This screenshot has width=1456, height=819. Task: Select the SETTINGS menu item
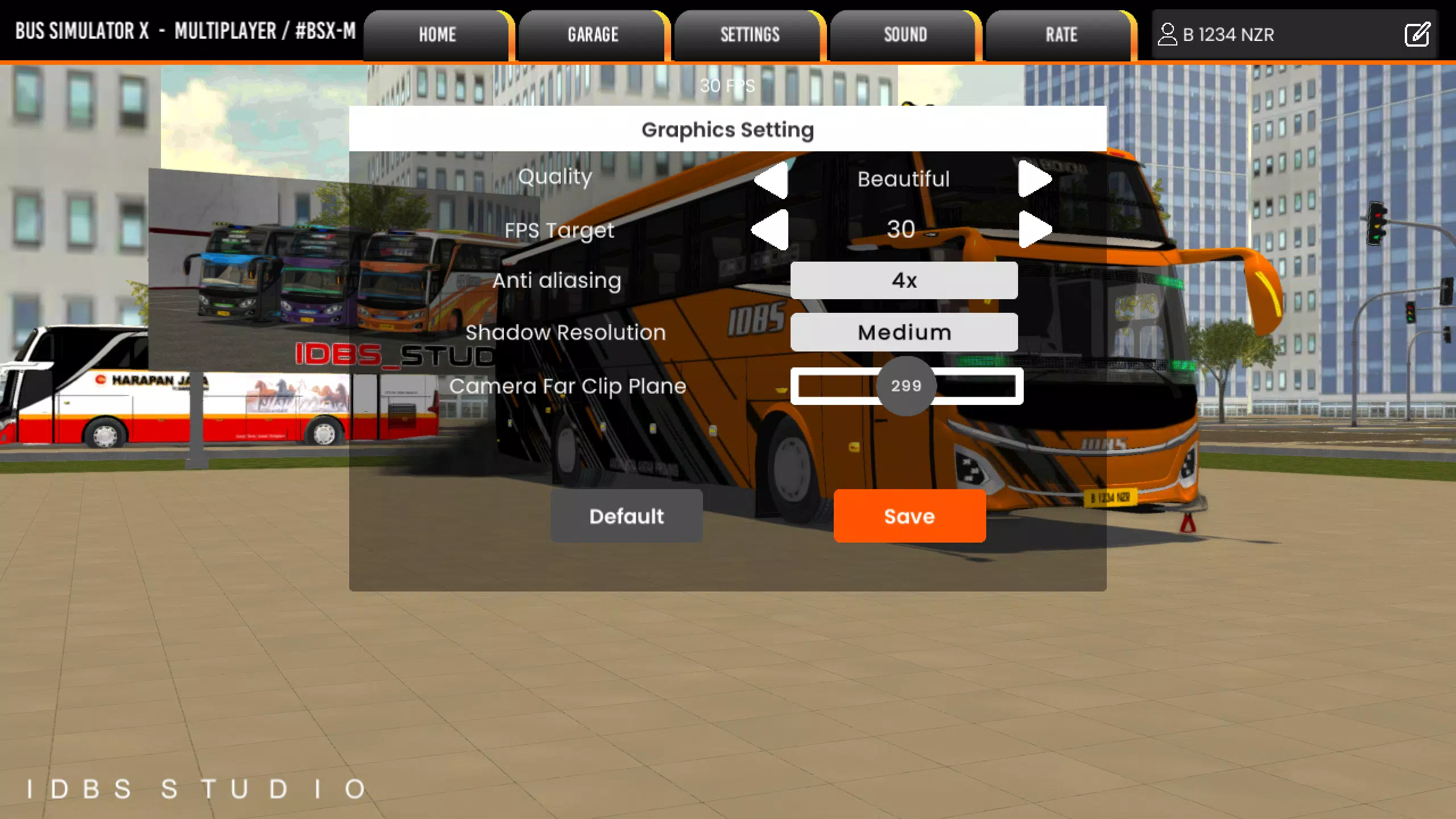pos(749,34)
